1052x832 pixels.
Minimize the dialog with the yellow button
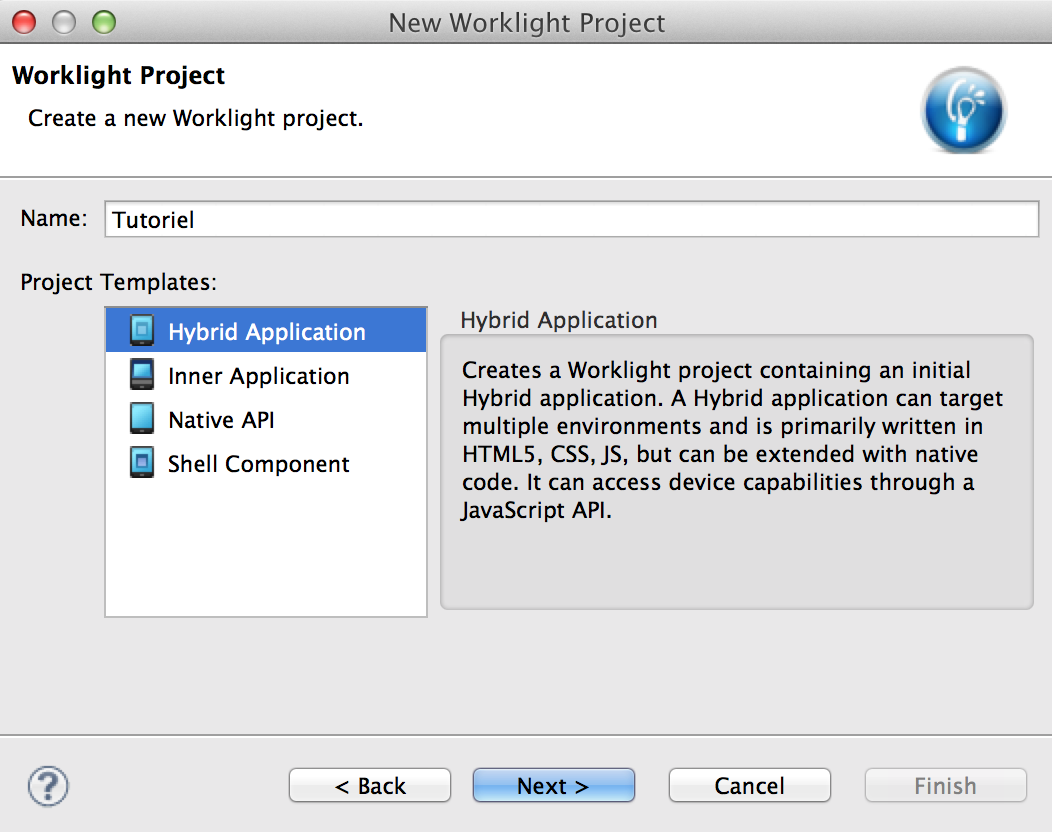64,21
